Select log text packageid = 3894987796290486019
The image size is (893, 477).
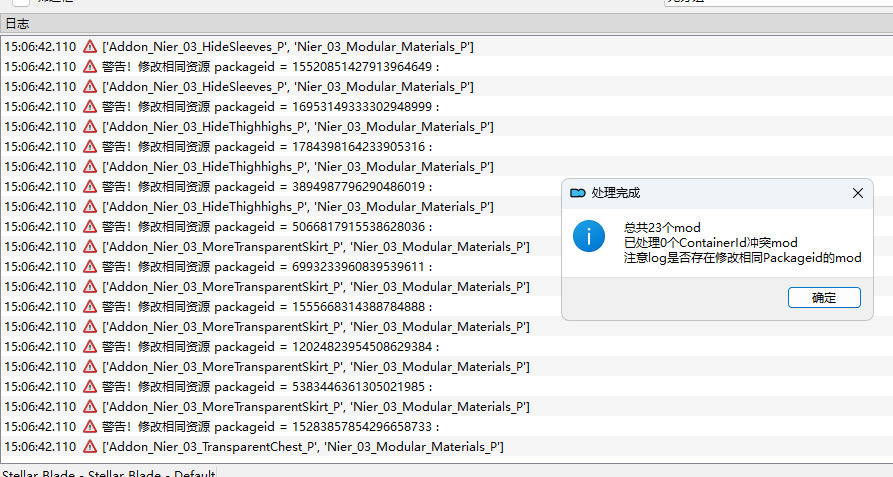[x=323, y=187]
